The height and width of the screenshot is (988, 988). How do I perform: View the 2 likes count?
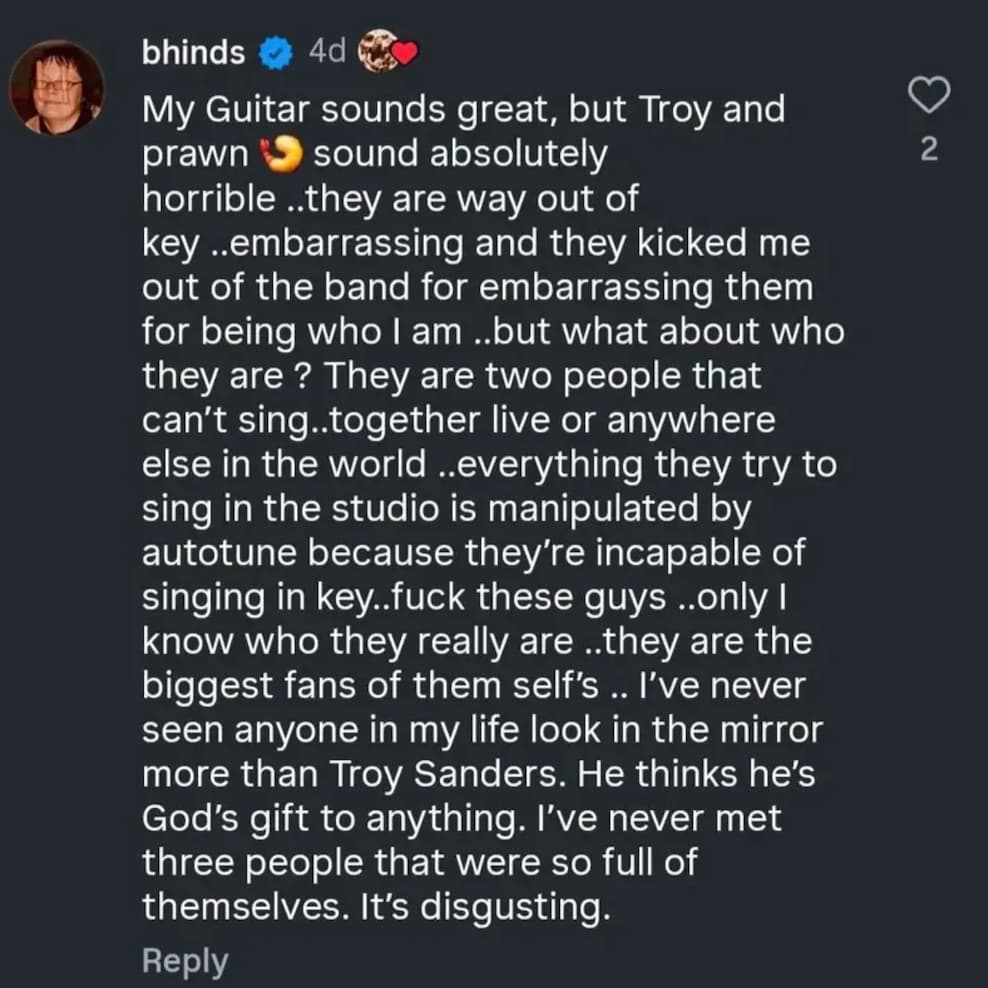(x=928, y=150)
